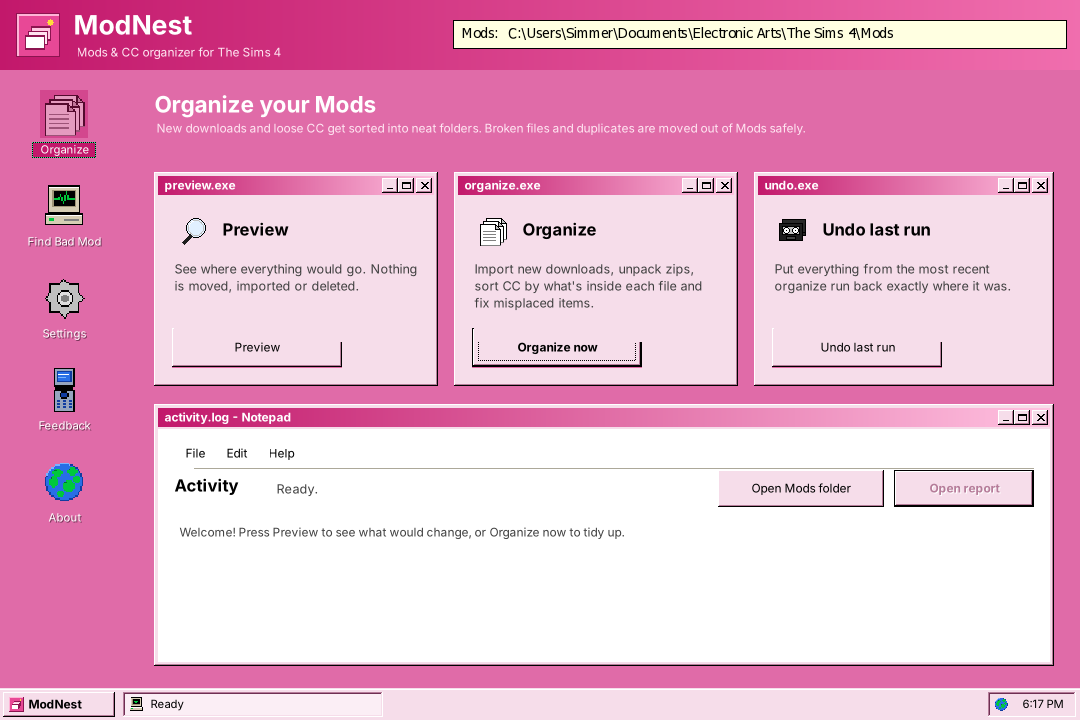Click the globe icon in system tray

[x=1001, y=704]
